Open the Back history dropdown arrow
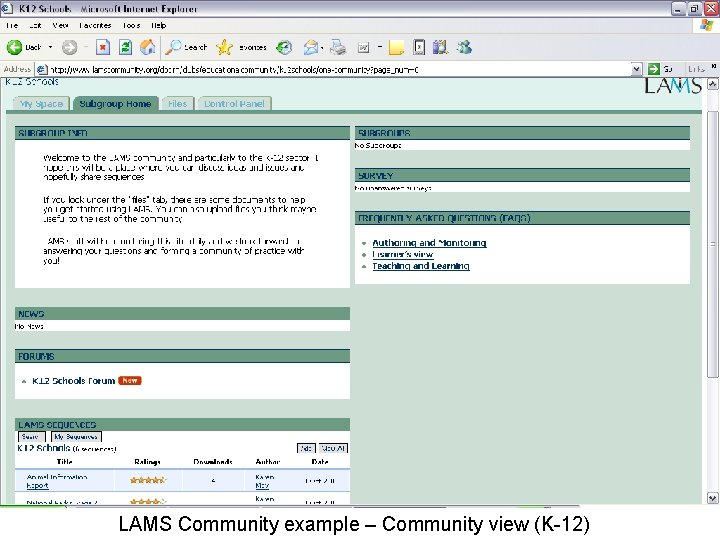 [x=51, y=47]
